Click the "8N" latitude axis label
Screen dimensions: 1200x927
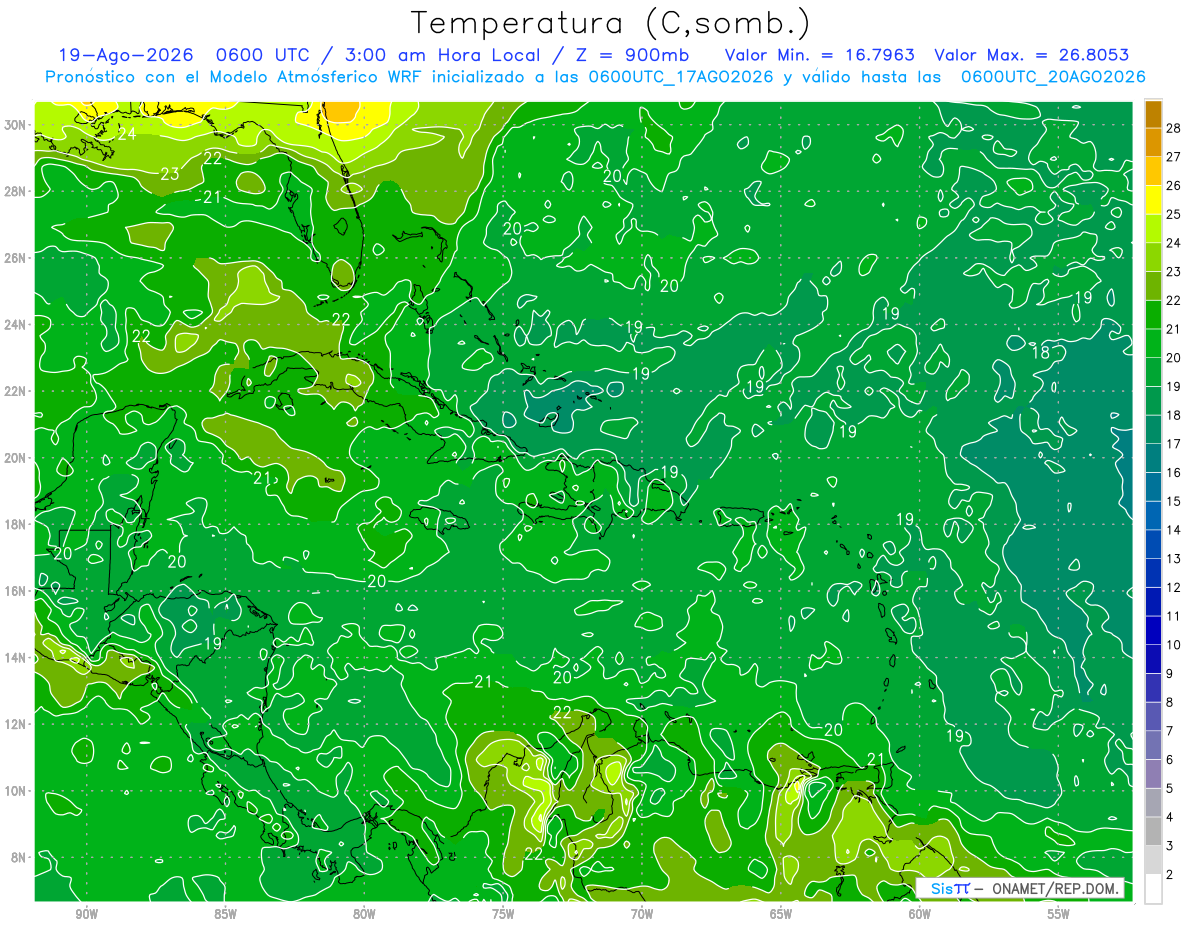(x=20, y=857)
